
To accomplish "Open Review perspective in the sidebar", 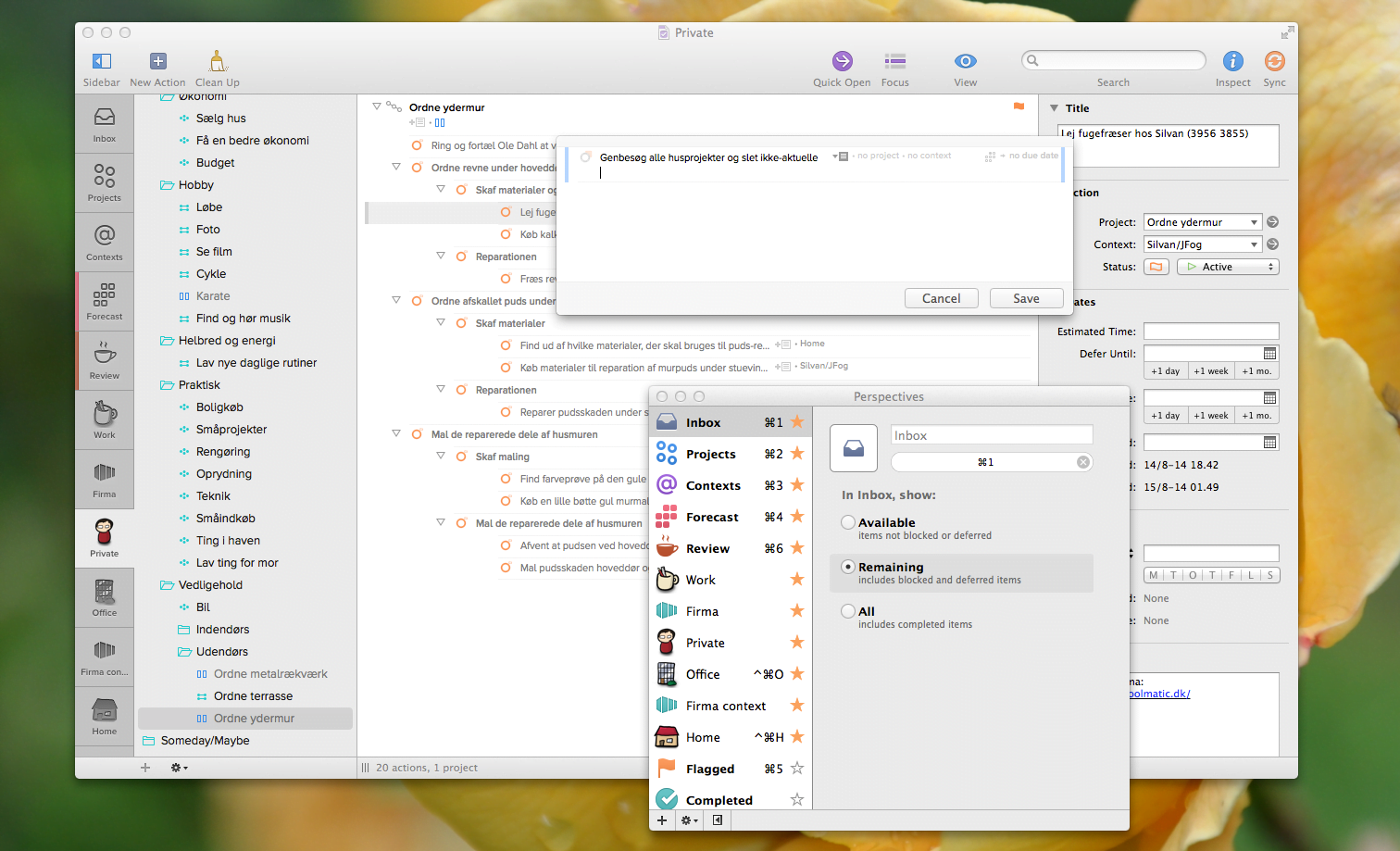I will click(x=105, y=359).
